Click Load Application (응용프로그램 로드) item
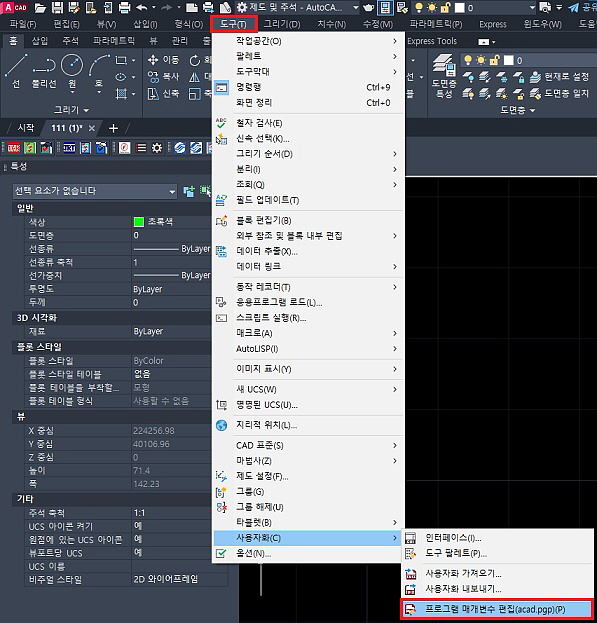This screenshot has width=597, height=623. tap(308, 302)
